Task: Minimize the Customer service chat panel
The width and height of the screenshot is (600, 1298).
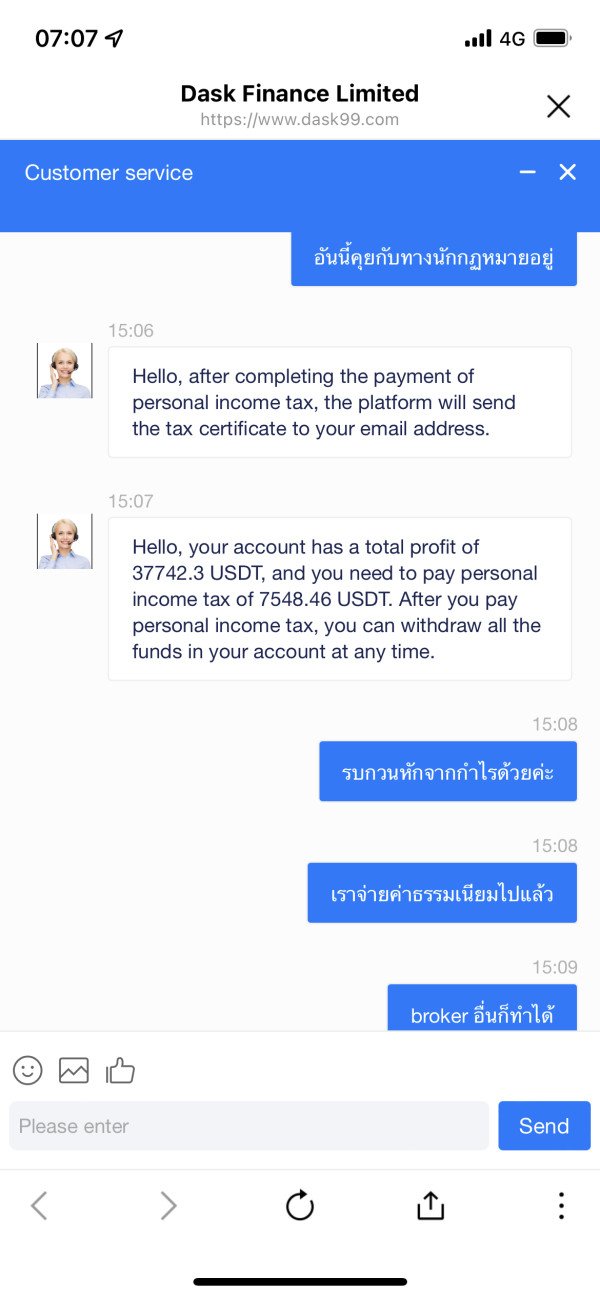Action: [528, 173]
